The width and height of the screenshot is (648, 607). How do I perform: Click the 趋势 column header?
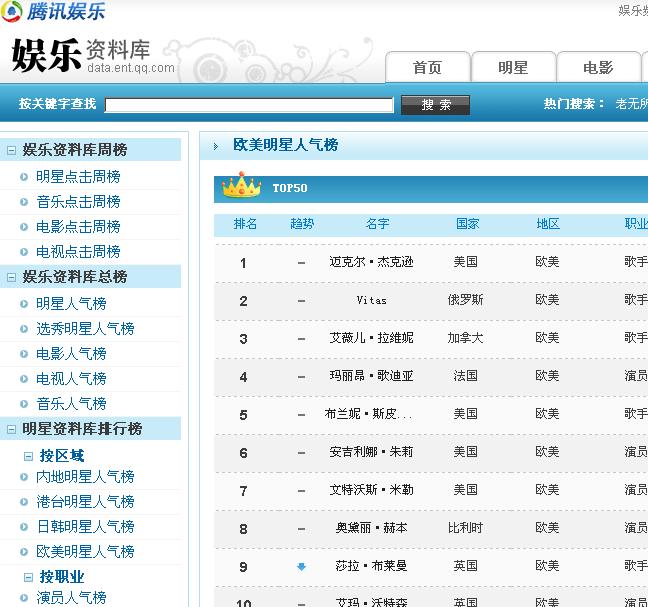(x=302, y=224)
